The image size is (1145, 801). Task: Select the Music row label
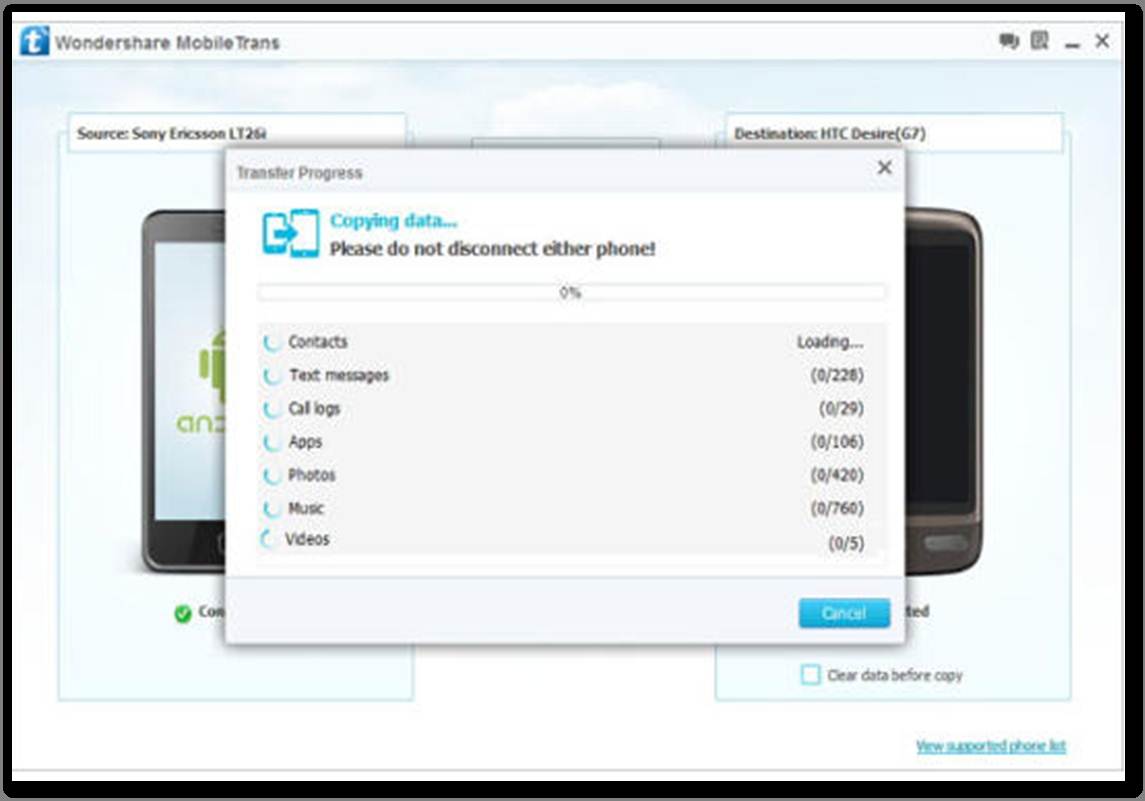coord(306,508)
